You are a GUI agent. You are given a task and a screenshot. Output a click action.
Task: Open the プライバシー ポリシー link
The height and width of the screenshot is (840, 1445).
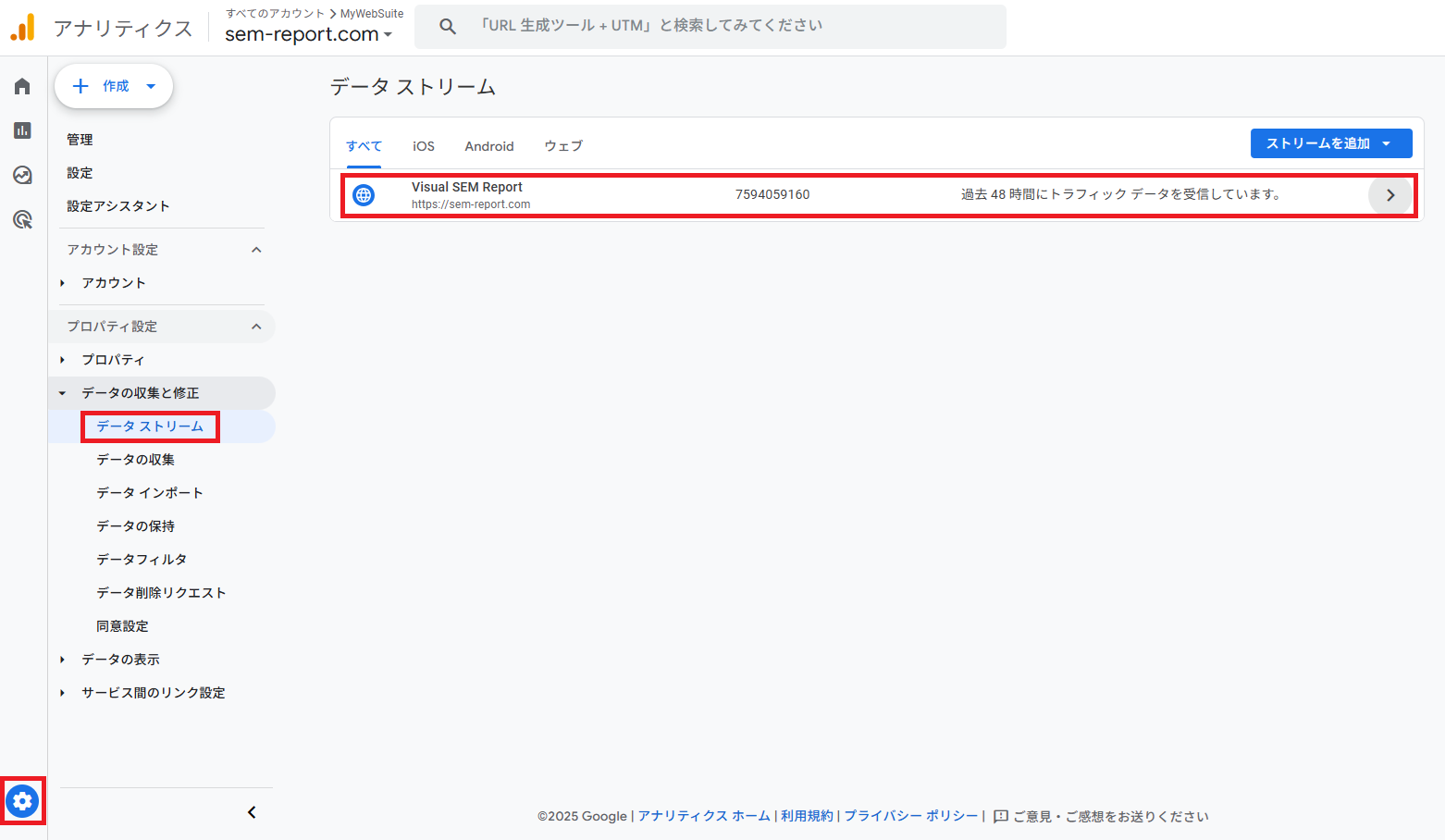coord(909,816)
